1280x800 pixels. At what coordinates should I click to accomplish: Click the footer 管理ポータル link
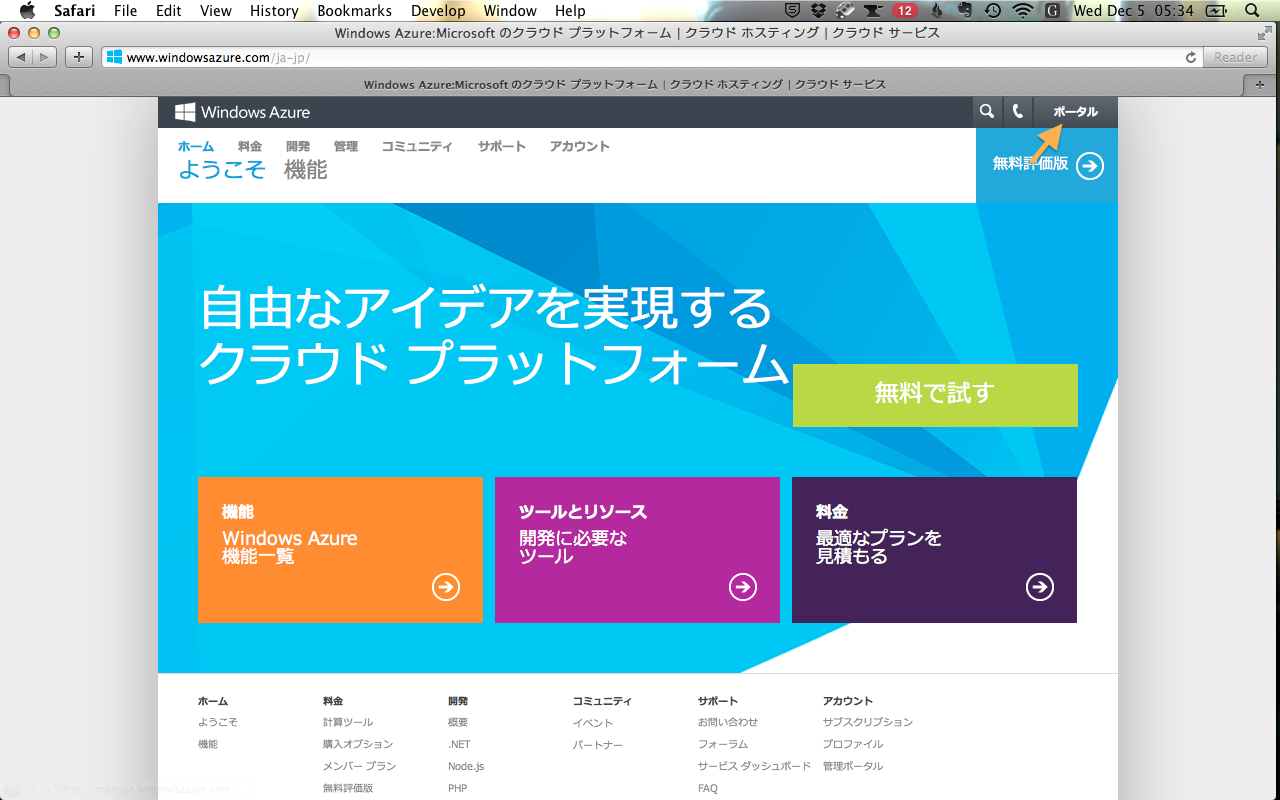point(853,766)
